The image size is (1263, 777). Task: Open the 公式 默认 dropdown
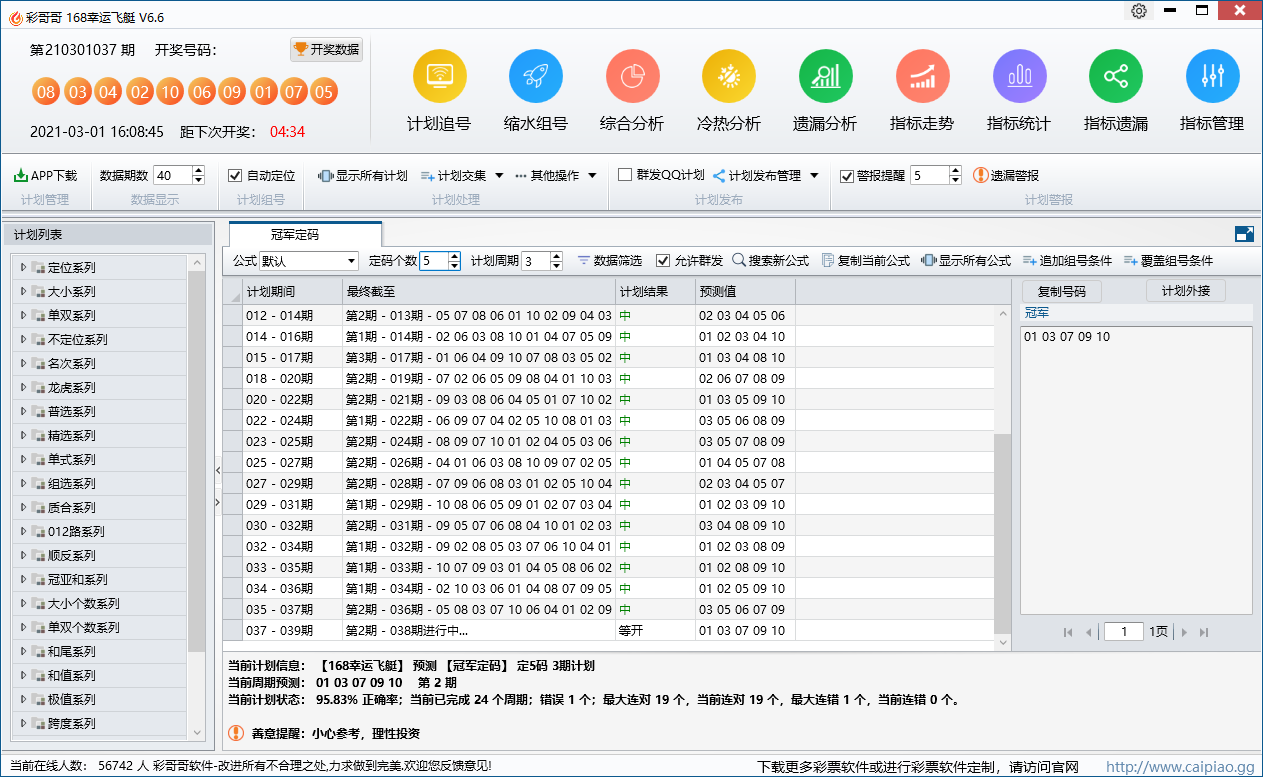pyautogui.click(x=308, y=261)
